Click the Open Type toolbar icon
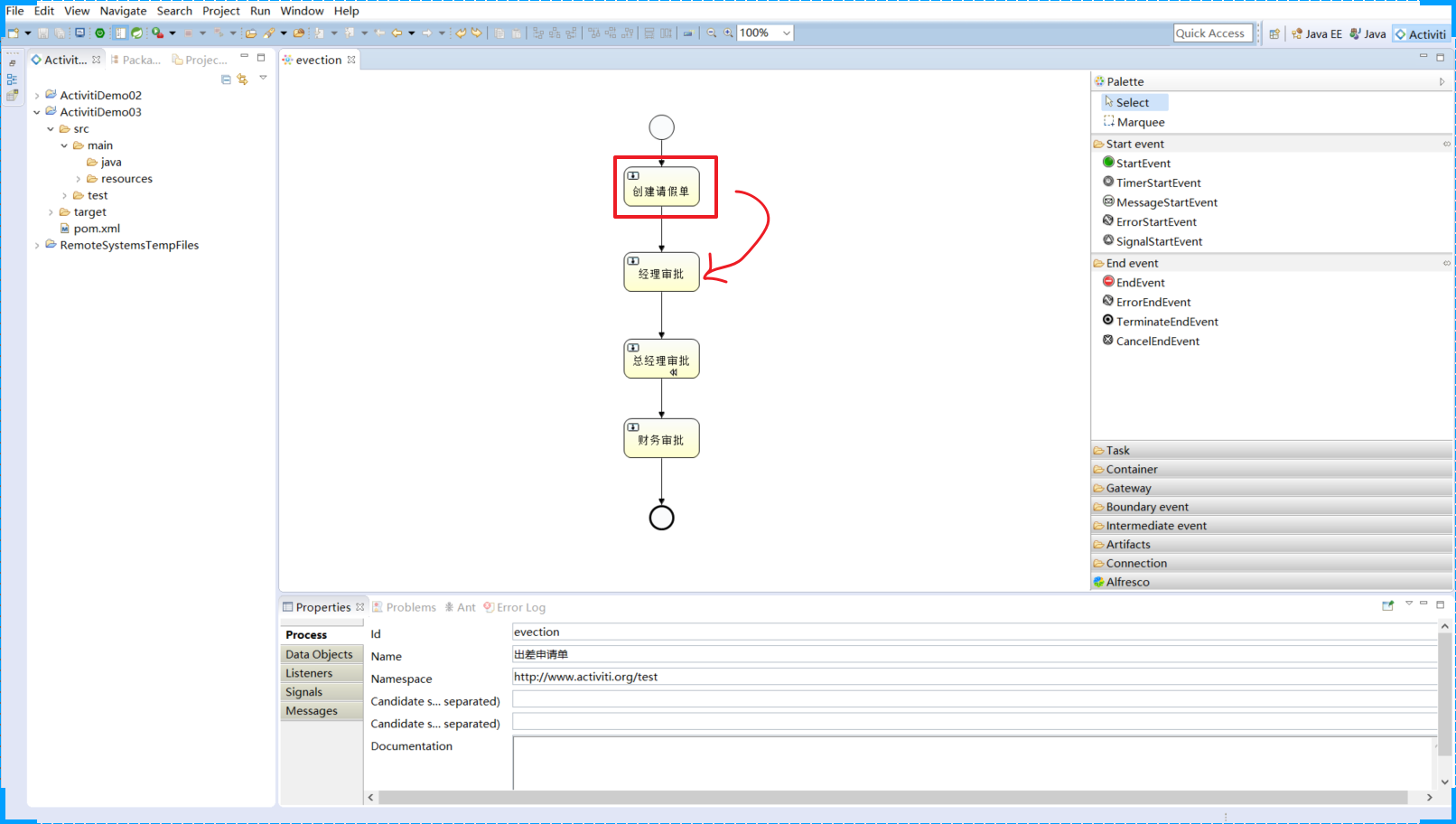Screen dimensions: 1456x824 pos(299,33)
